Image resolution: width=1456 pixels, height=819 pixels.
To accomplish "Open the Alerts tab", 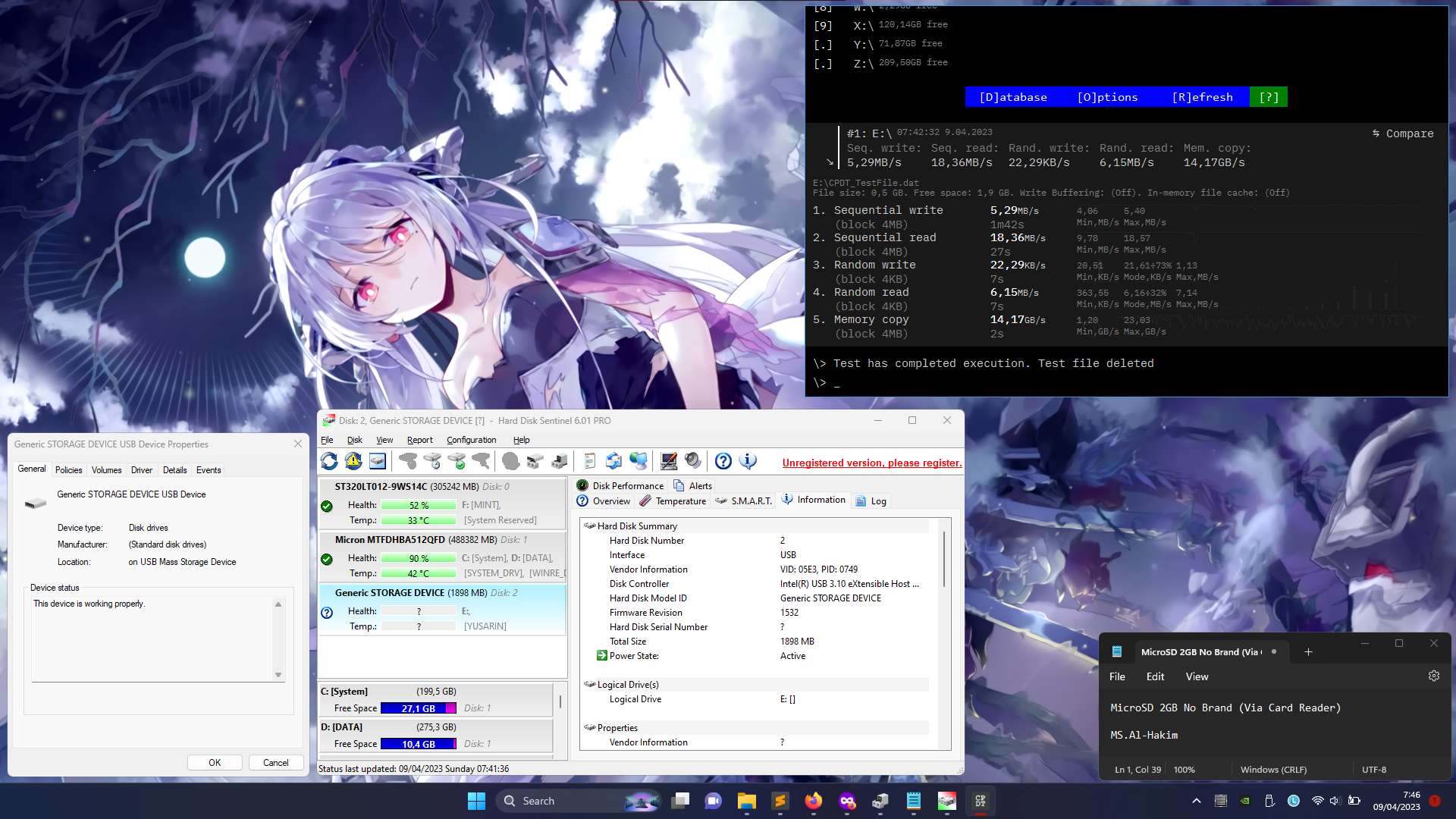I will pyautogui.click(x=692, y=486).
